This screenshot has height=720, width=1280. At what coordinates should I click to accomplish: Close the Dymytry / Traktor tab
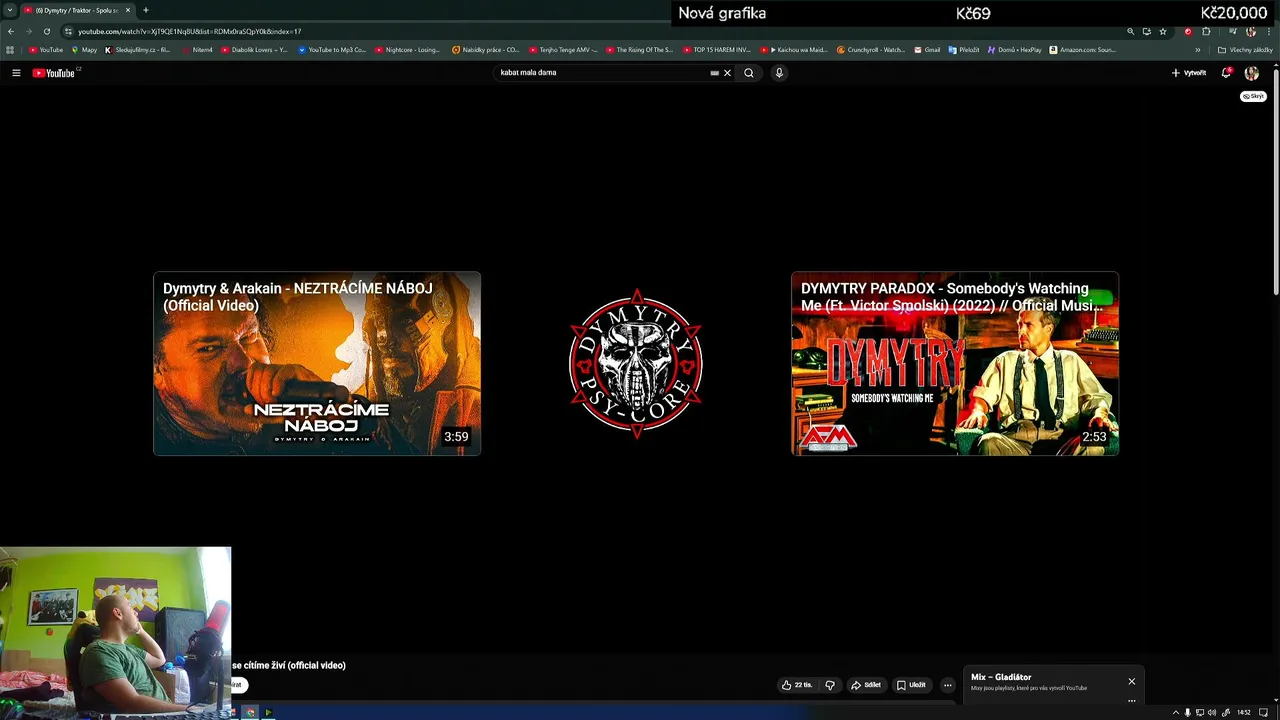(128, 10)
